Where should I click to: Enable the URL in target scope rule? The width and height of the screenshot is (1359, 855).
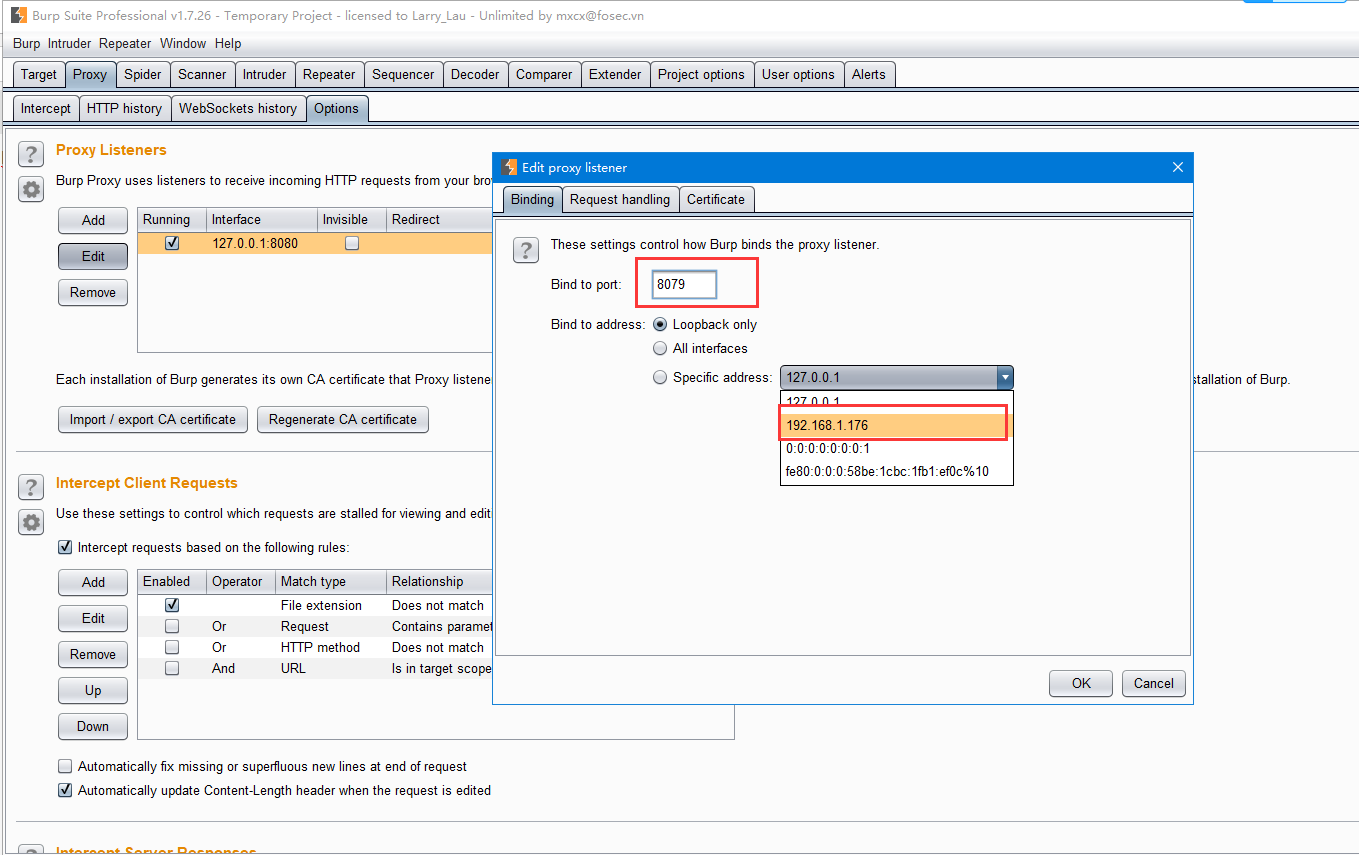pos(172,668)
